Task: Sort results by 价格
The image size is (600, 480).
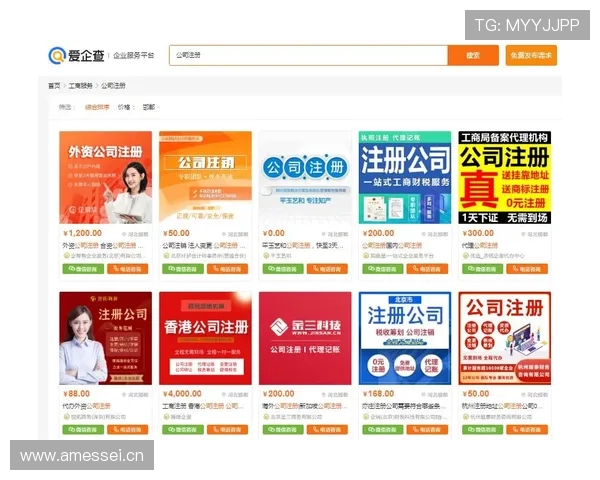Action: click(x=124, y=107)
